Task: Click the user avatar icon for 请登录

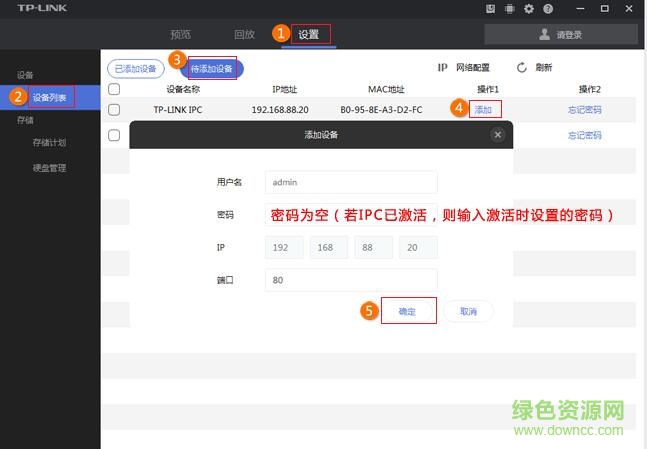Action: pyautogui.click(x=544, y=34)
